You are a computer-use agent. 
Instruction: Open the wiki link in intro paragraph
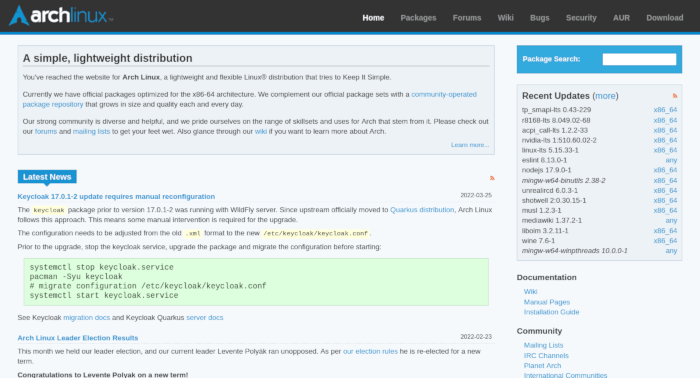(261, 132)
